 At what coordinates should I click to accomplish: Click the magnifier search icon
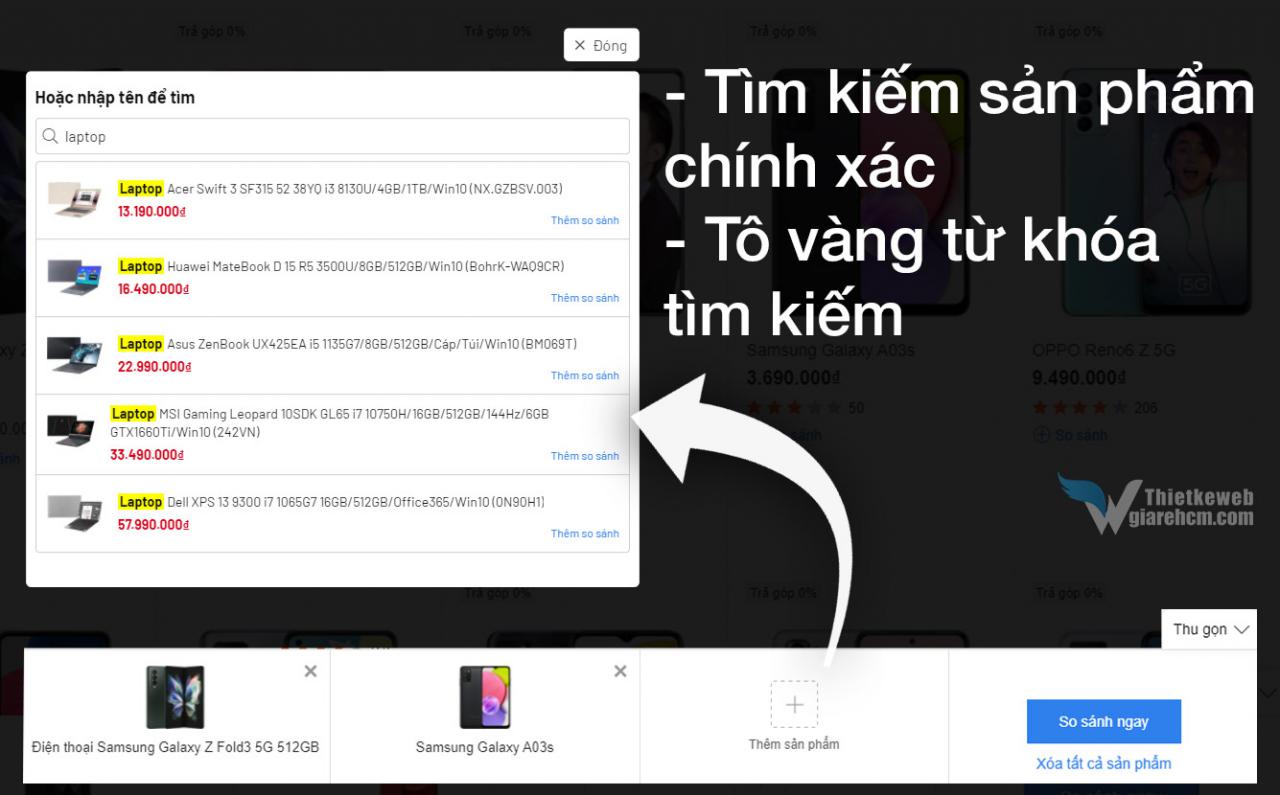pyautogui.click(x=50, y=137)
